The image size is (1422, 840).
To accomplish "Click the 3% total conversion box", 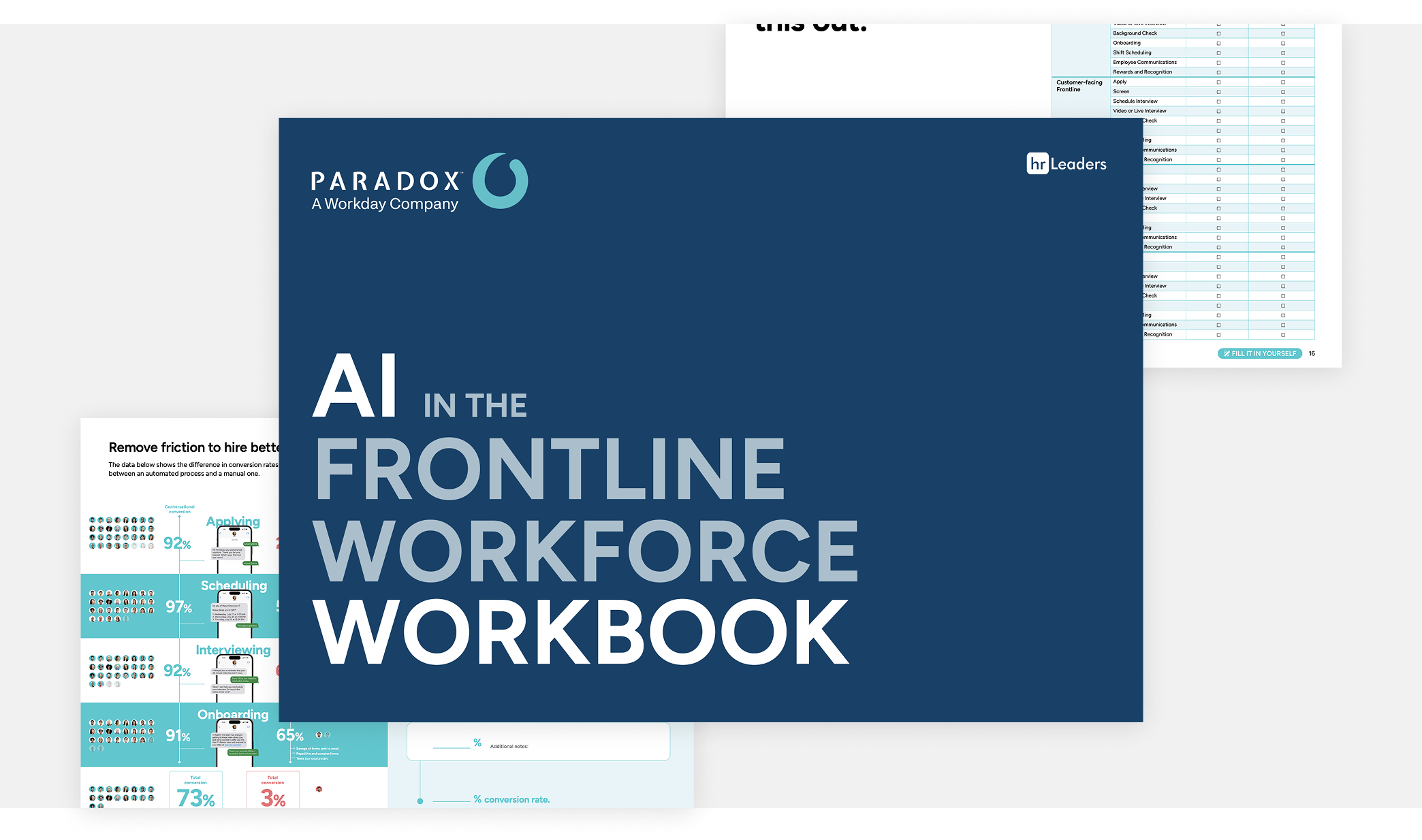I will click(x=273, y=790).
